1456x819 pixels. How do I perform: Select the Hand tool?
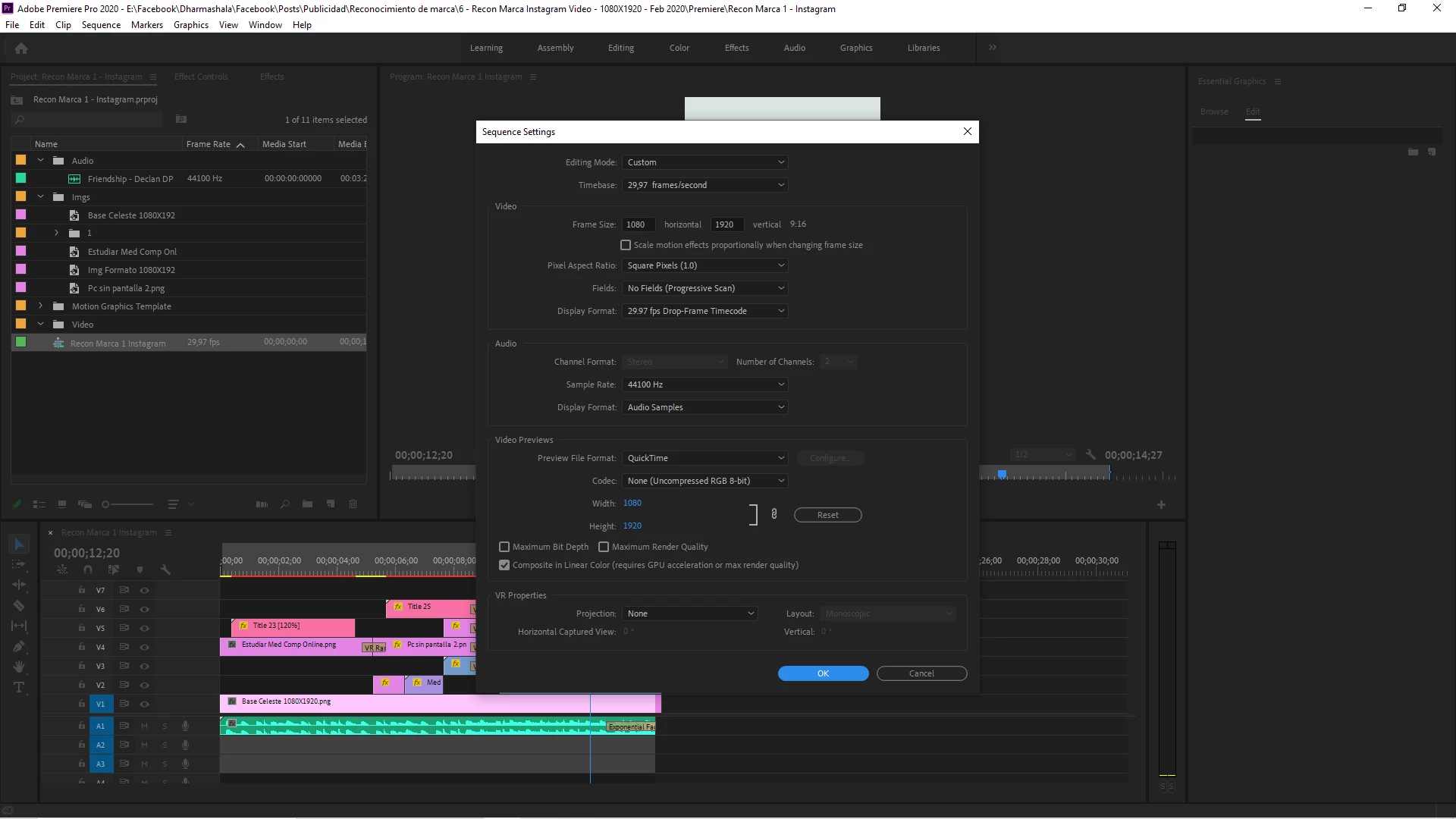[19, 667]
